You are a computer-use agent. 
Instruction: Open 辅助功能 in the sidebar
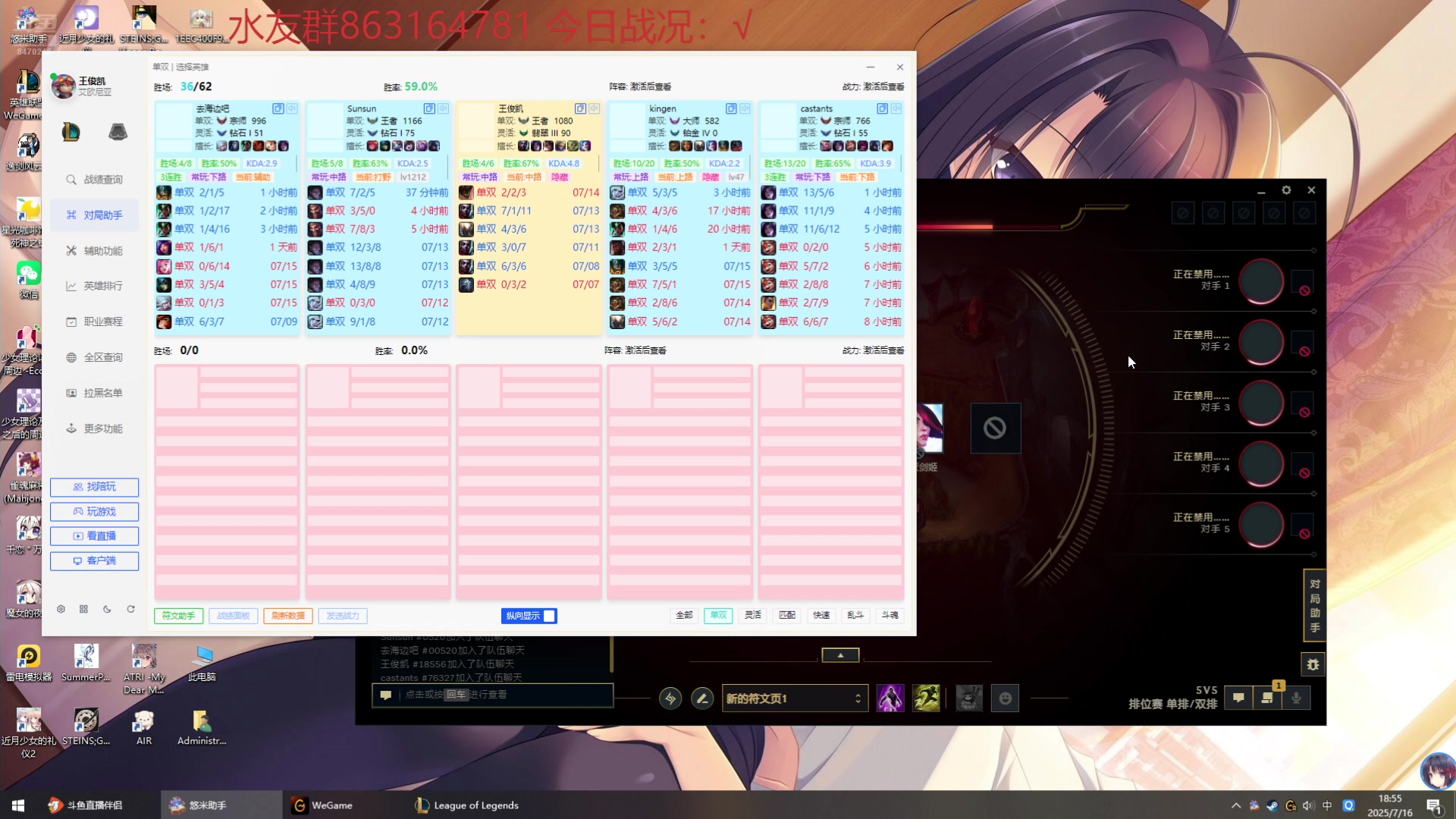click(x=96, y=251)
